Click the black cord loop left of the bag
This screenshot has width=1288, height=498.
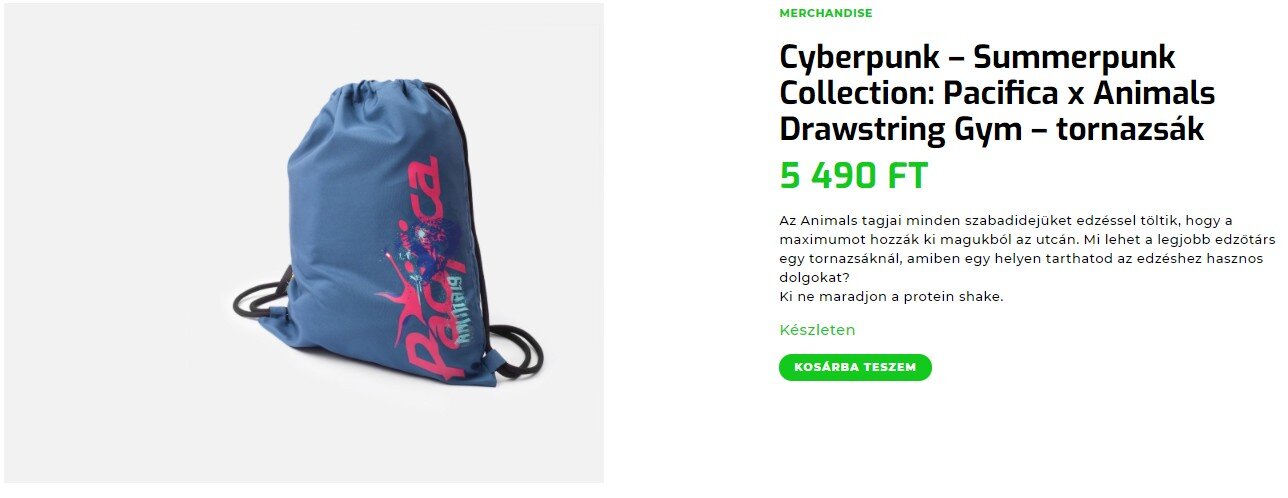point(259,298)
